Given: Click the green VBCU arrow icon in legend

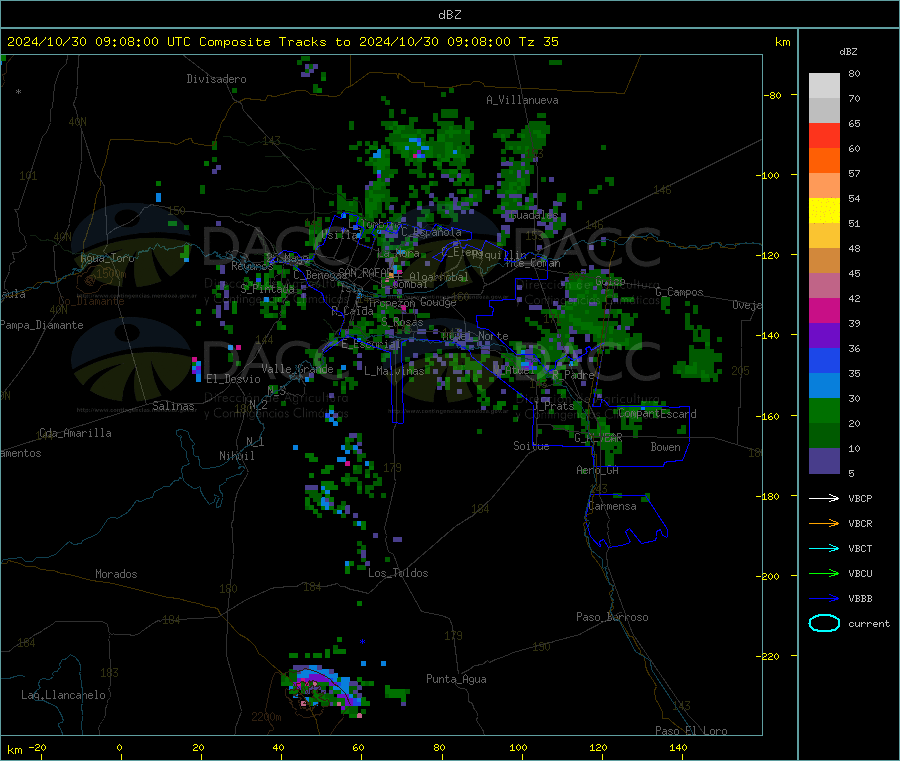Looking at the screenshot, I should pyautogui.click(x=824, y=573).
